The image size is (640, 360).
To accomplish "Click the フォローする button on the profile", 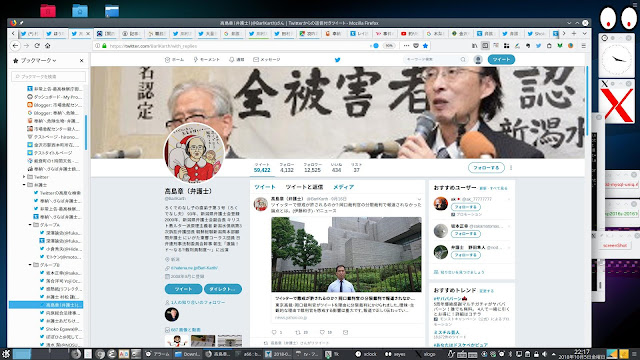I will click(486, 168).
